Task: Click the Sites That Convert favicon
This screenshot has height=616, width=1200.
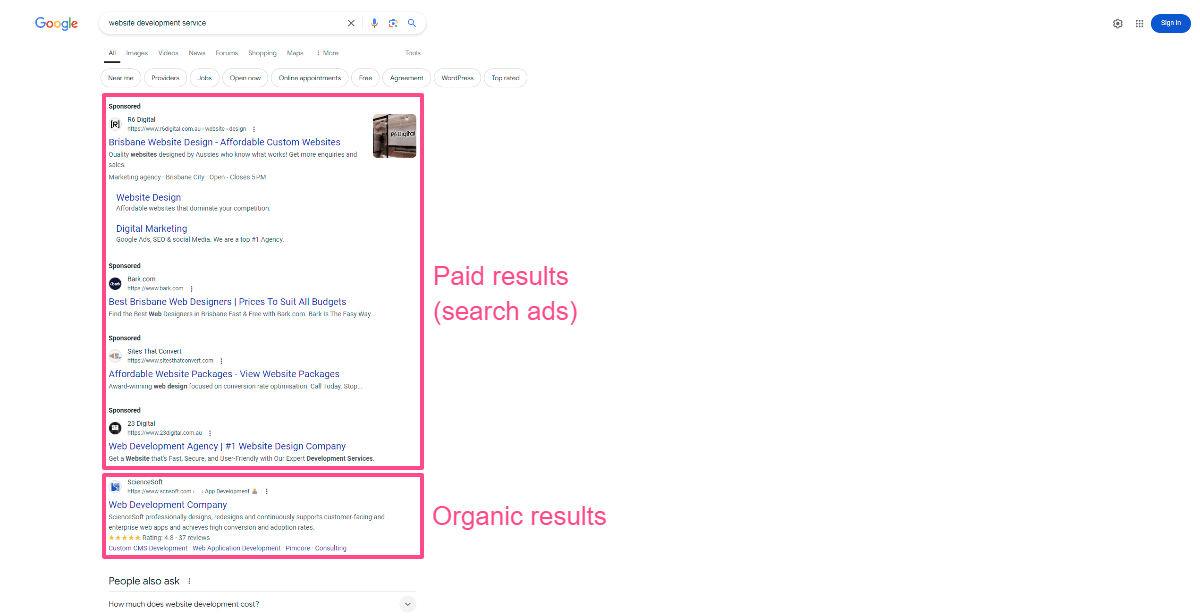Action: coord(115,355)
